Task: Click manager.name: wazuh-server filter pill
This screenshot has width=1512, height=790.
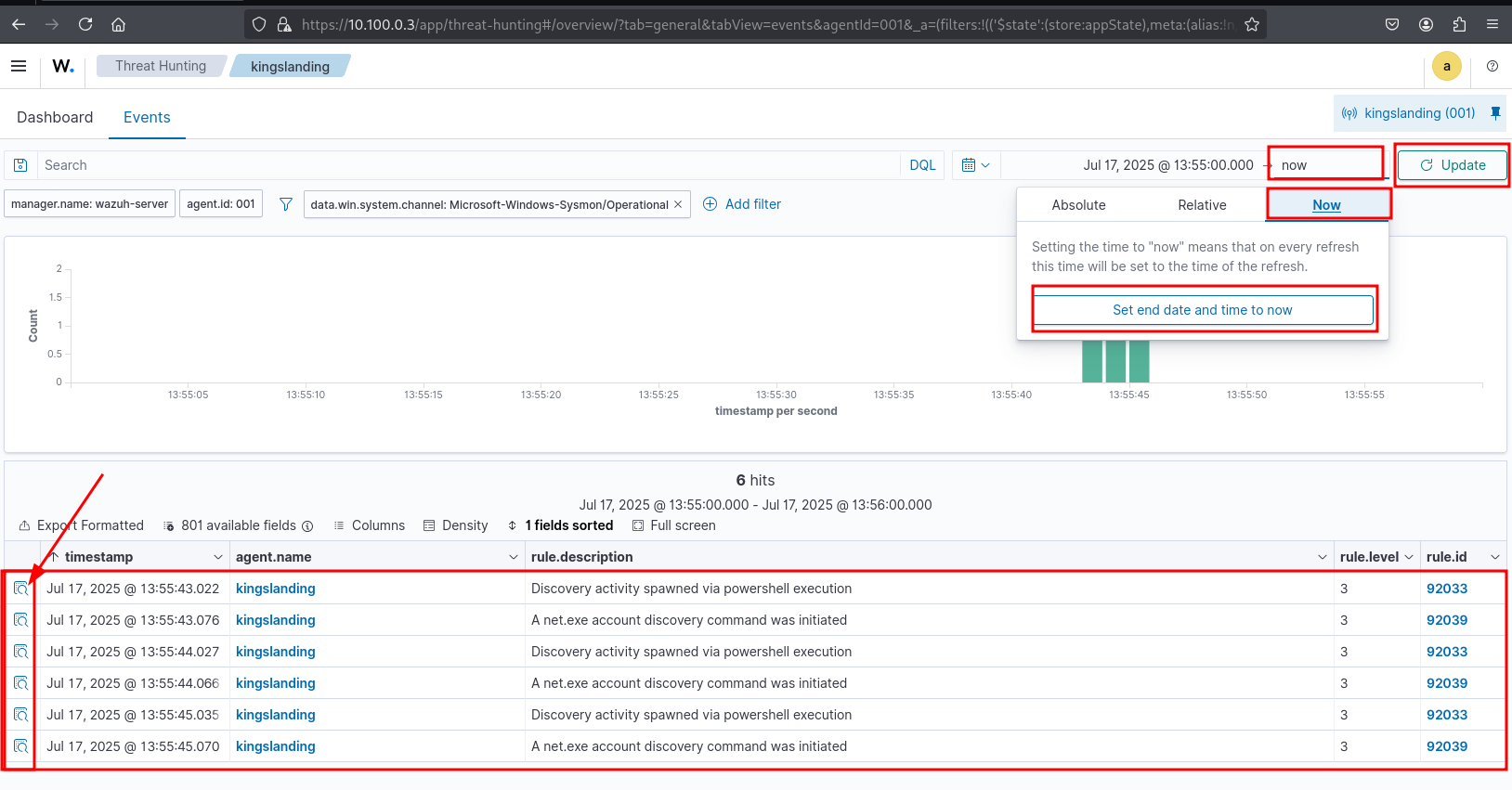Action: tap(89, 204)
